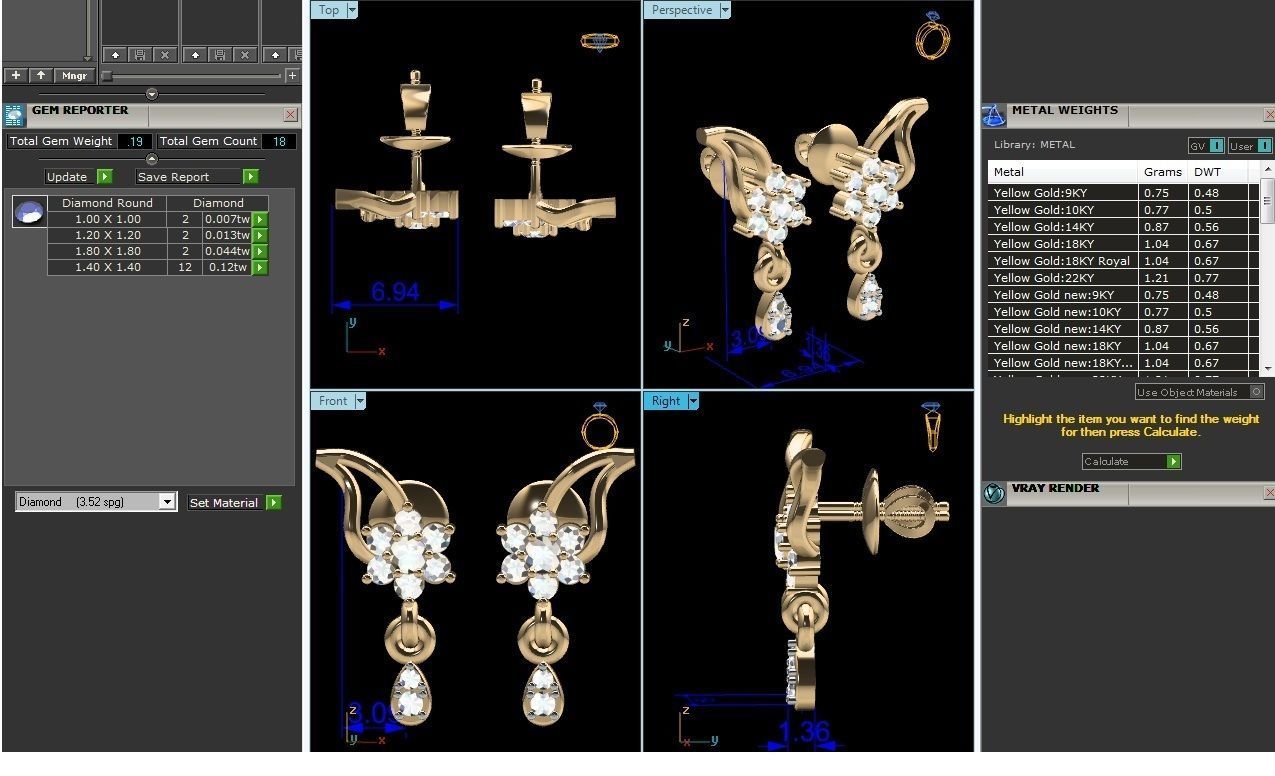Click save disk icon under second thumbnail slot
Screen dimensions: 1275x776
click(x=220, y=55)
